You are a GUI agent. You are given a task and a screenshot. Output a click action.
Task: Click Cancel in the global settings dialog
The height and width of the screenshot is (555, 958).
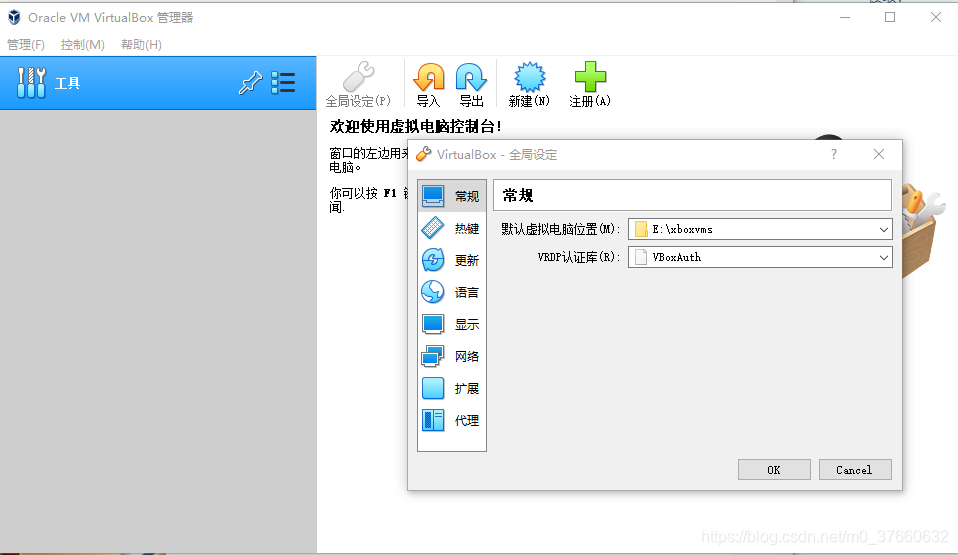855,470
